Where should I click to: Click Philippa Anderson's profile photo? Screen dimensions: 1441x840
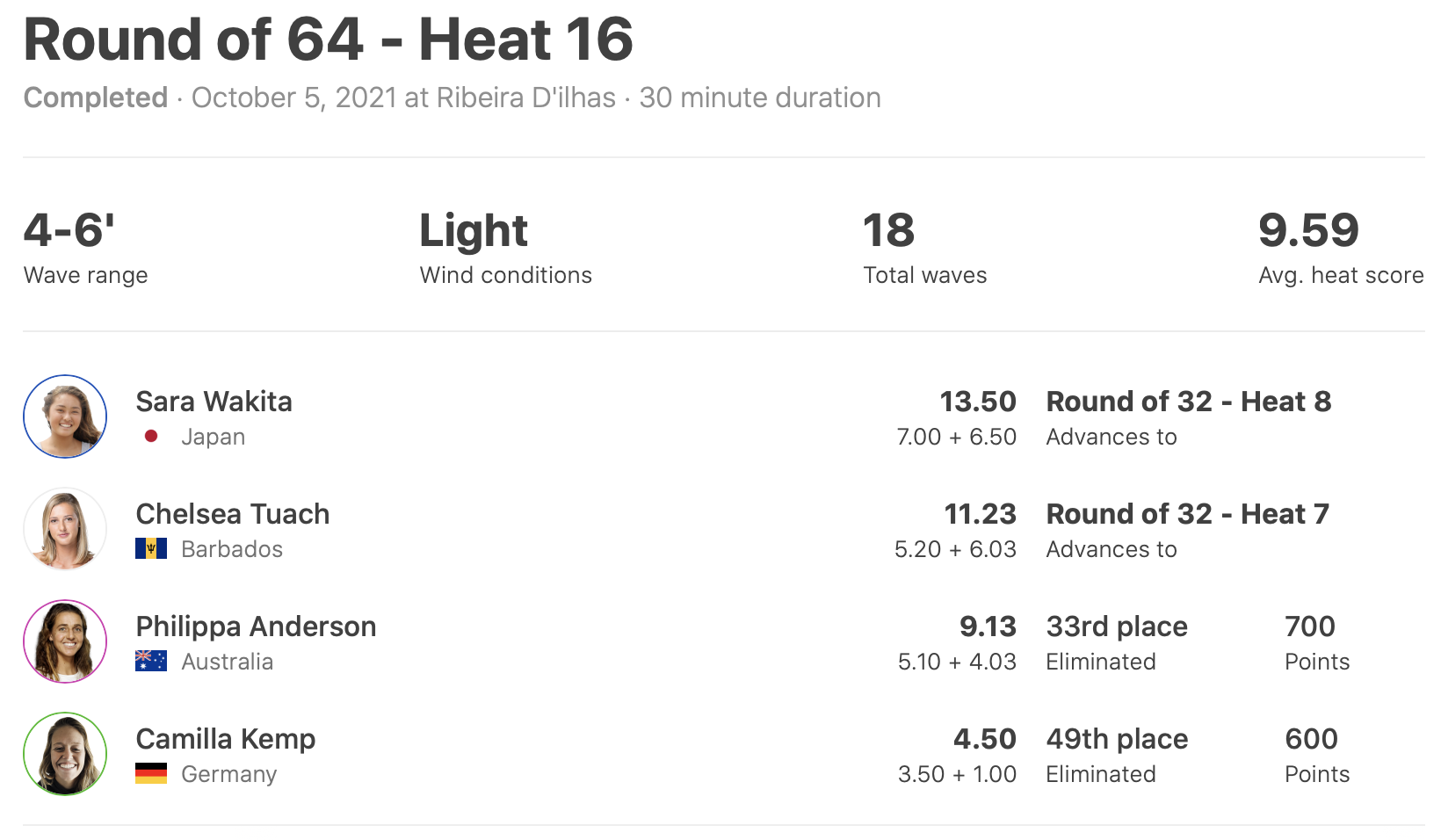tap(65, 641)
